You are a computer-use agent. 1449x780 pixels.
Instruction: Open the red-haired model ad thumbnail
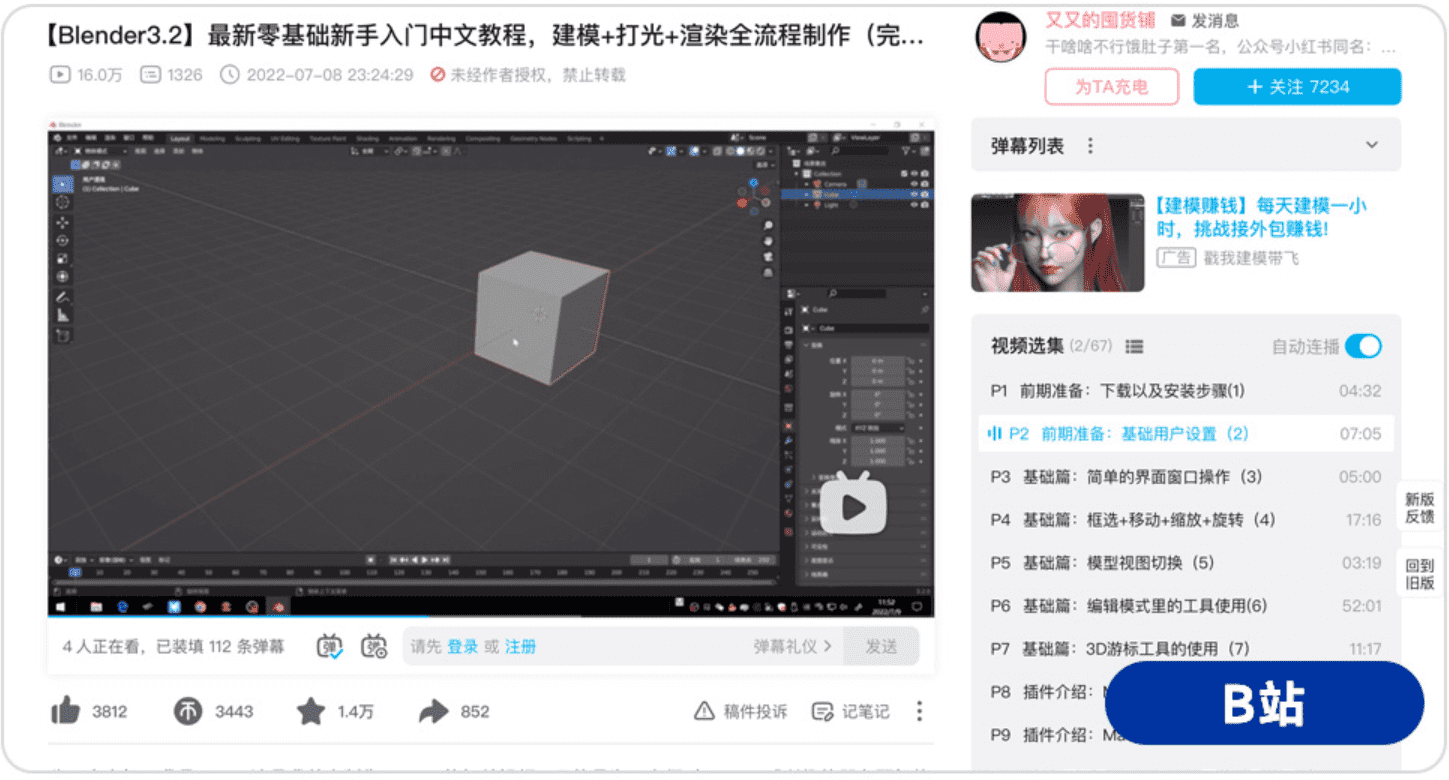[x=1058, y=243]
